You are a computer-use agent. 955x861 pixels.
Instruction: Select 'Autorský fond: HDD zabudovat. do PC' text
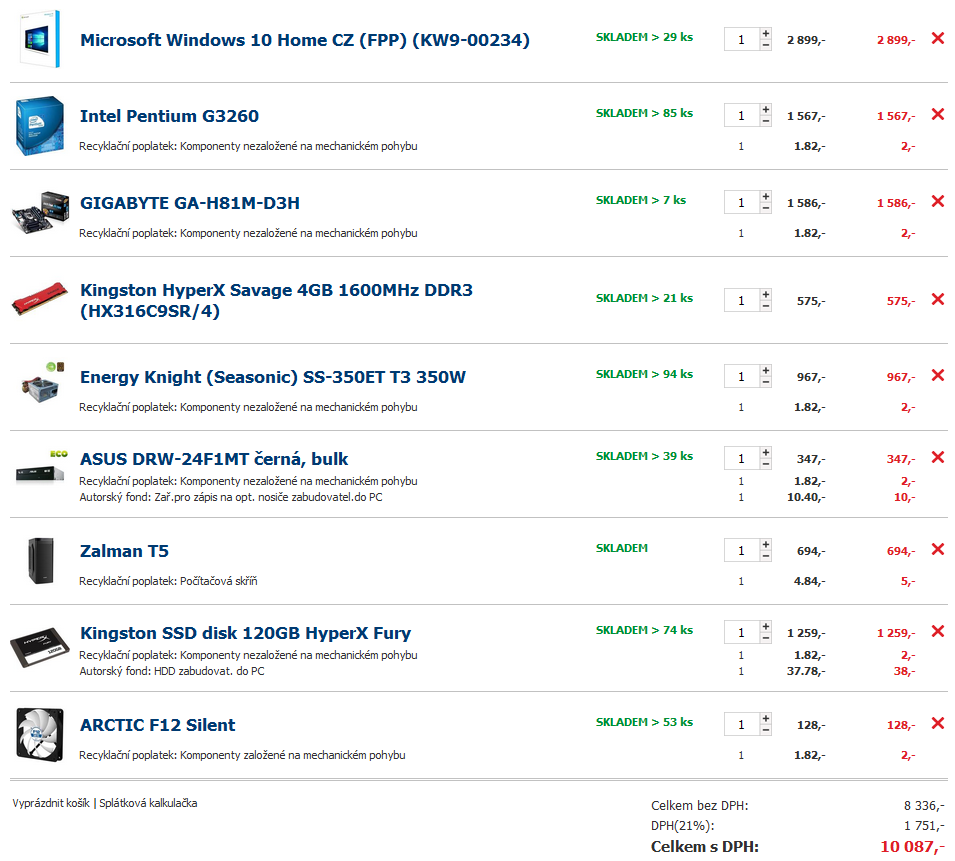click(172, 671)
